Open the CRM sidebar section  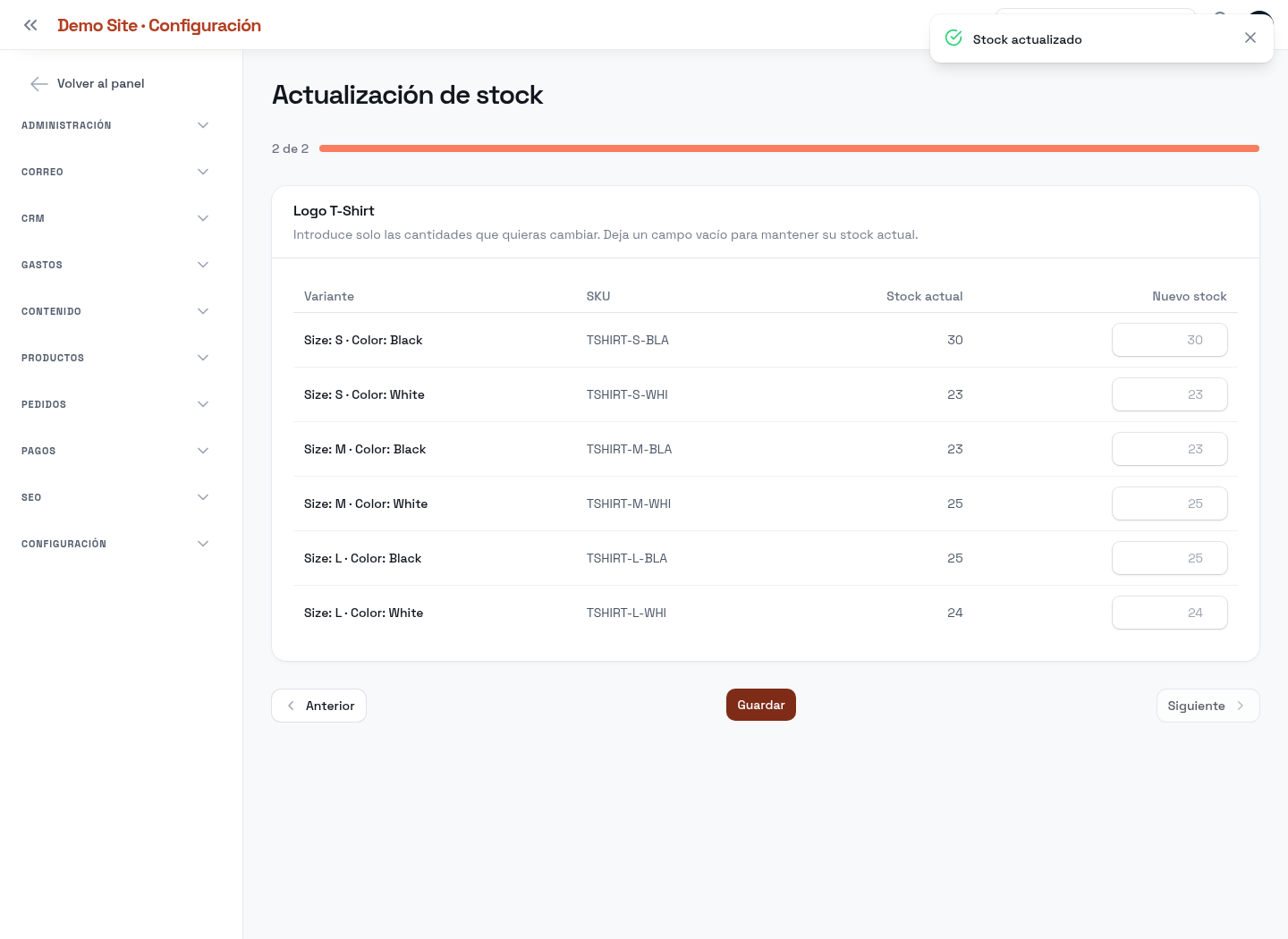pyautogui.click(x=114, y=218)
